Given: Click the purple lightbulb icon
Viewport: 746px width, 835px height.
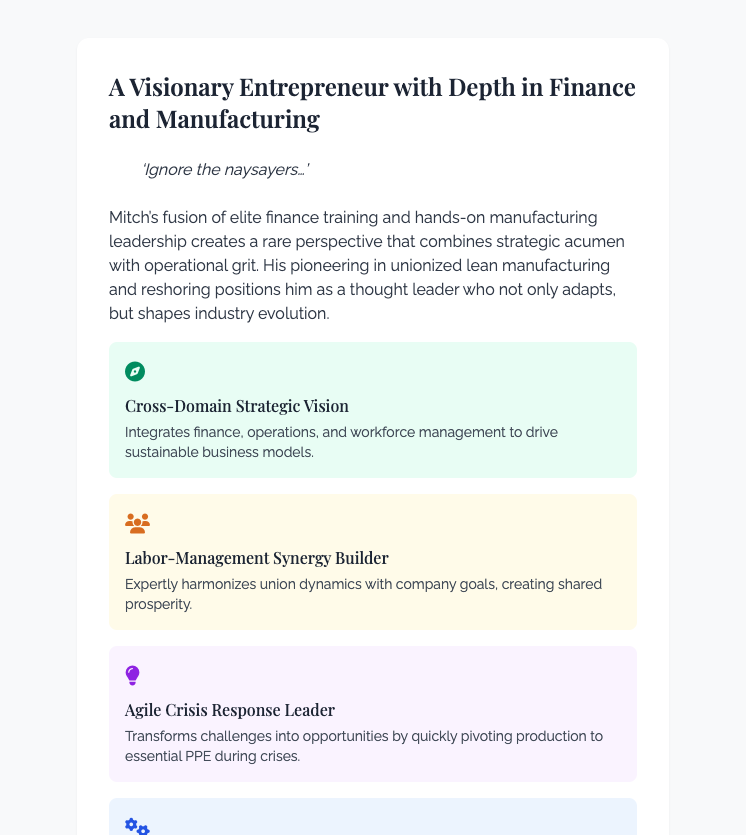Looking at the screenshot, I should (133, 675).
